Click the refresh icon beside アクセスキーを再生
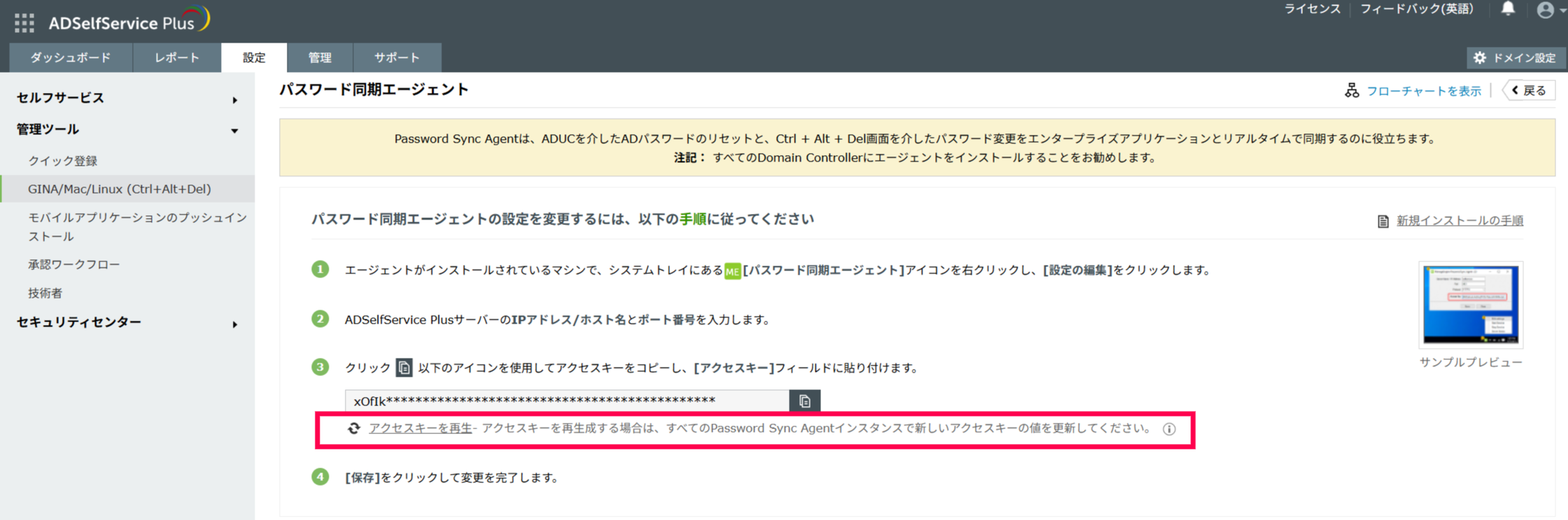 click(x=354, y=428)
